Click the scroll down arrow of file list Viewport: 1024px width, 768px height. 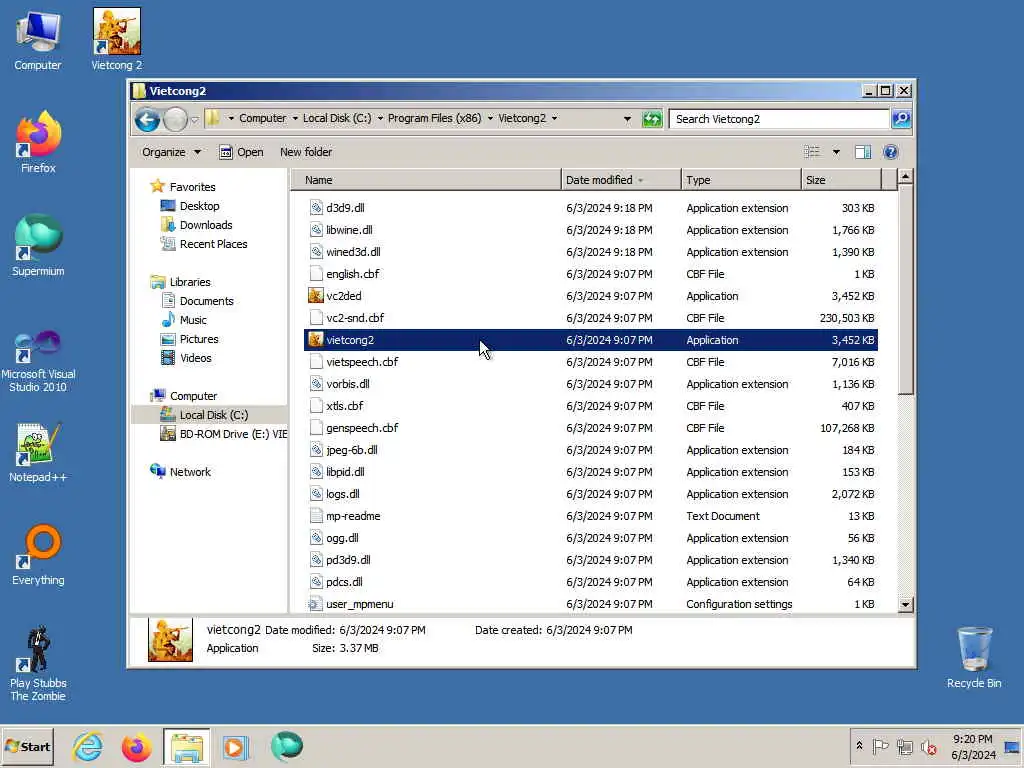click(905, 605)
